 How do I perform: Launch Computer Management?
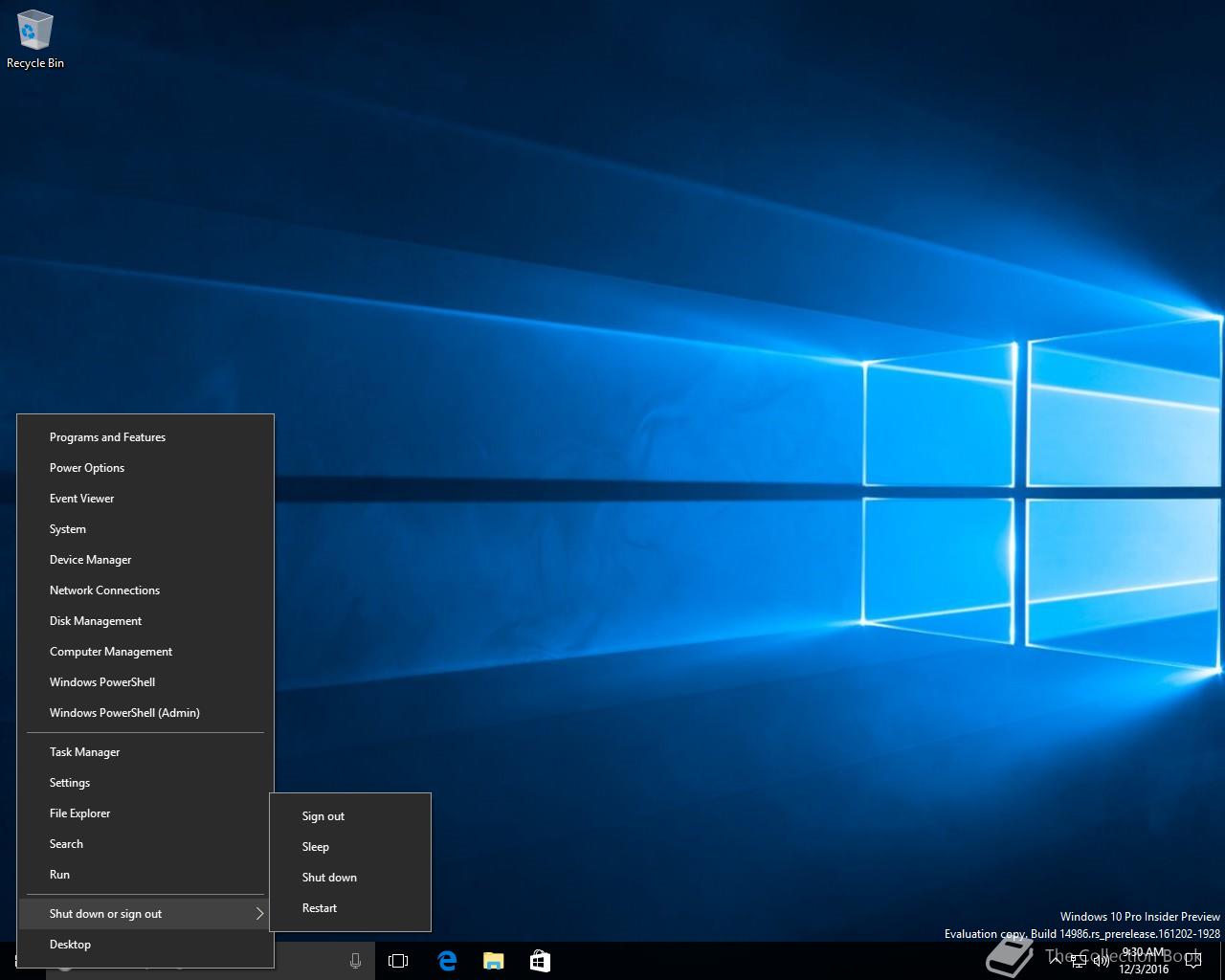coord(145,652)
